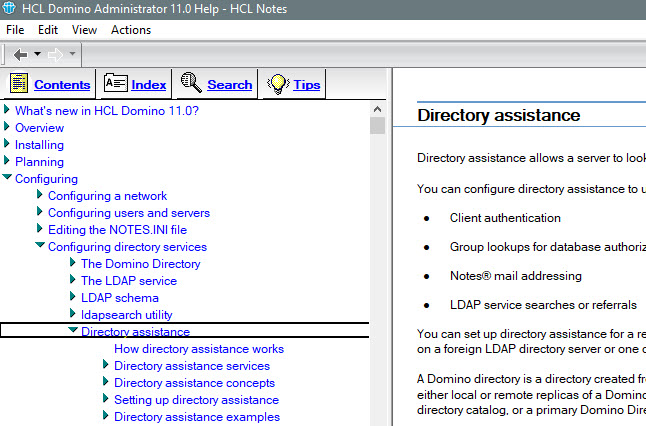Expand Configuring users and servers triangle
The height and width of the screenshot is (426, 646).
pyautogui.click(x=40, y=211)
